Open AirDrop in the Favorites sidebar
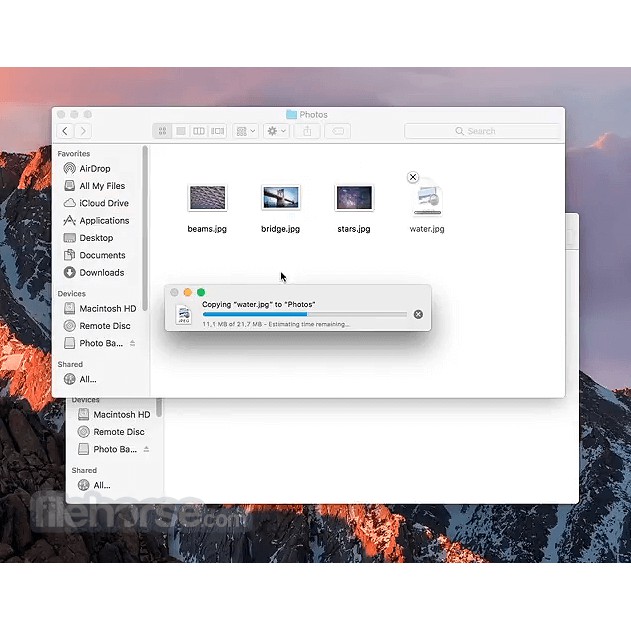 [x=94, y=169]
